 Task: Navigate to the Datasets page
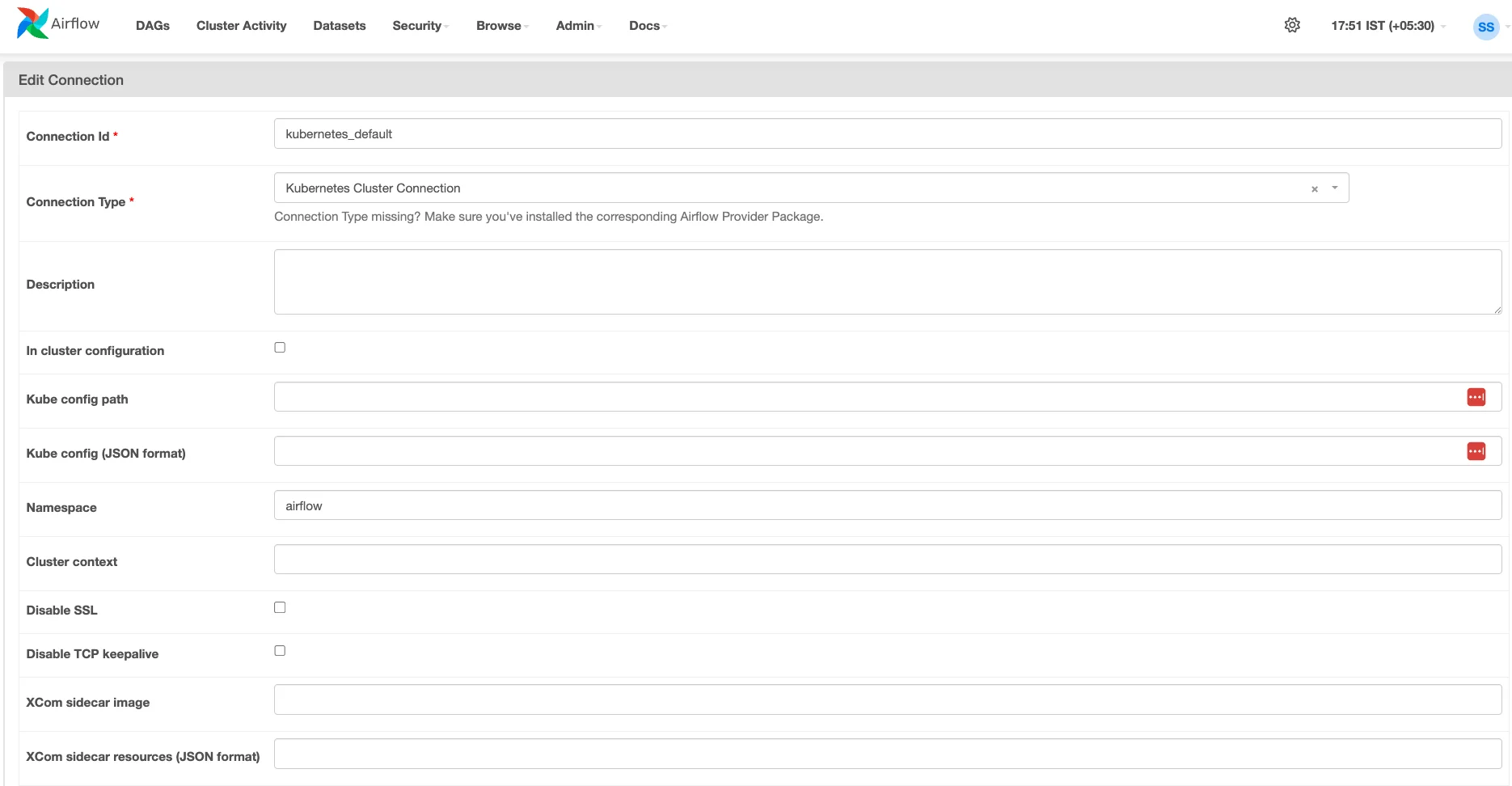point(340,26)
